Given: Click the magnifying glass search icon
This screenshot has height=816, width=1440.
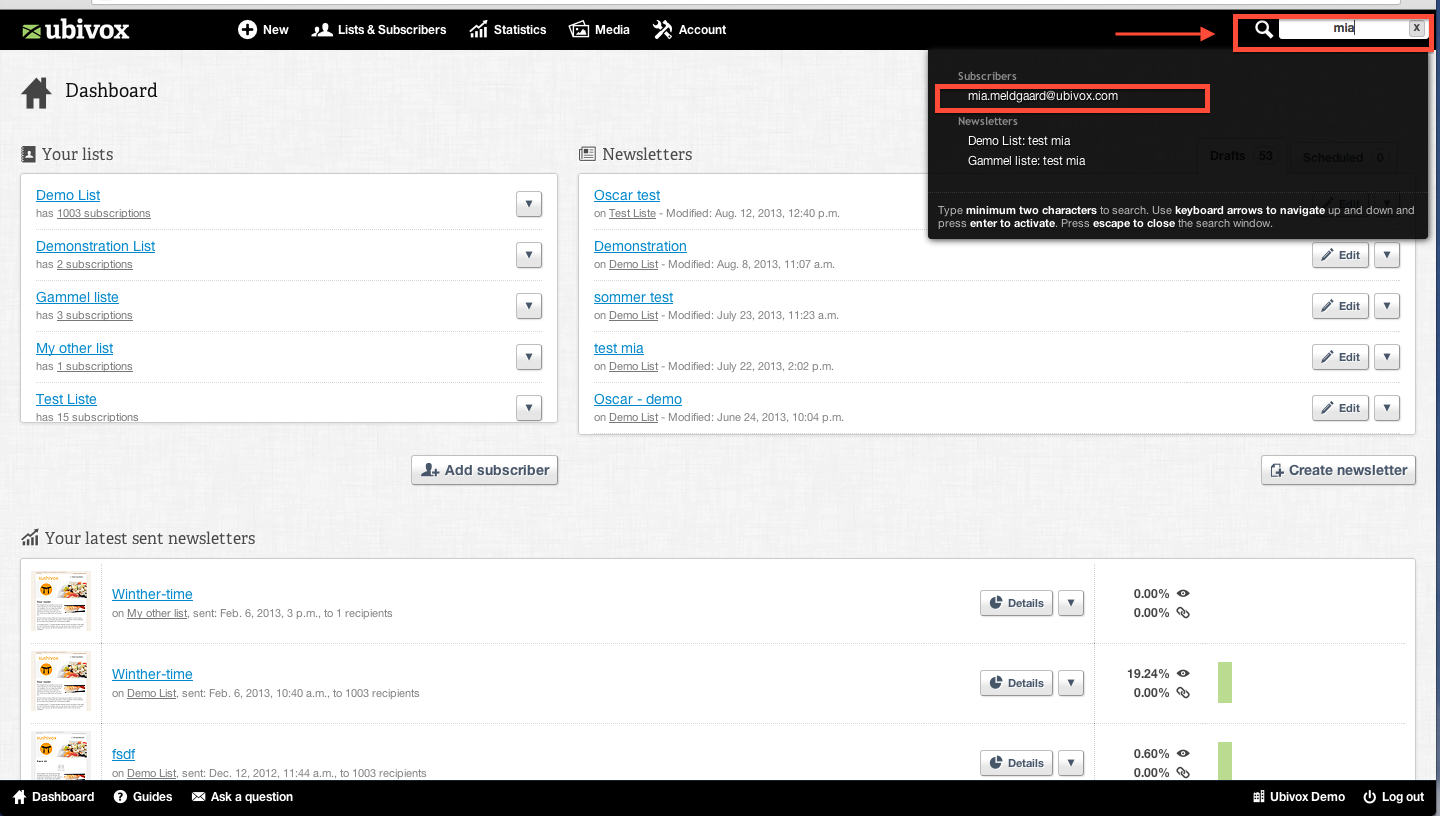Looking at the screenshot, I should click(1264, 29).
